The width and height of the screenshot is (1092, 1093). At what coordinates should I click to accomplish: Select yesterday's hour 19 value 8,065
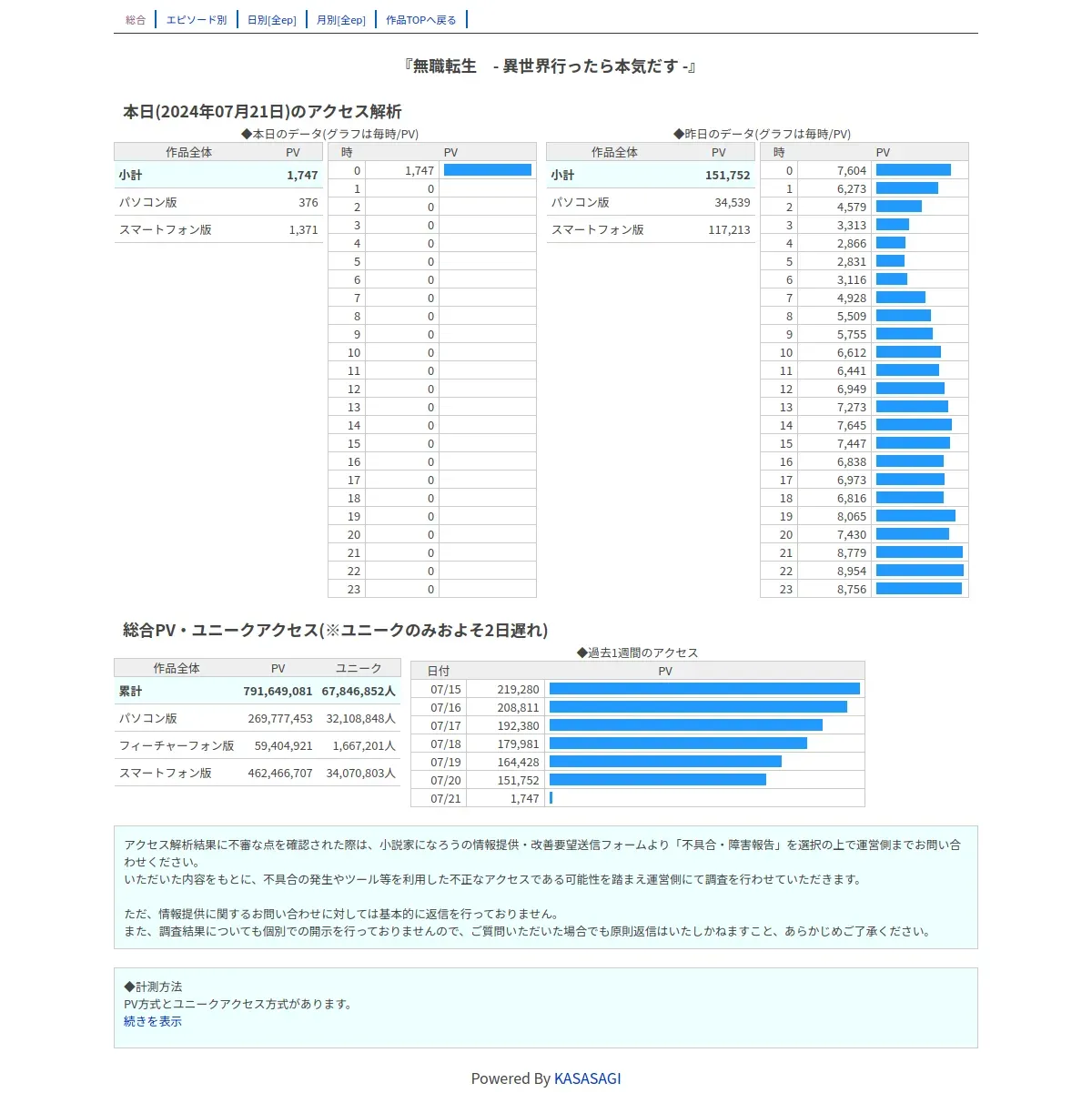click(852, 516)
